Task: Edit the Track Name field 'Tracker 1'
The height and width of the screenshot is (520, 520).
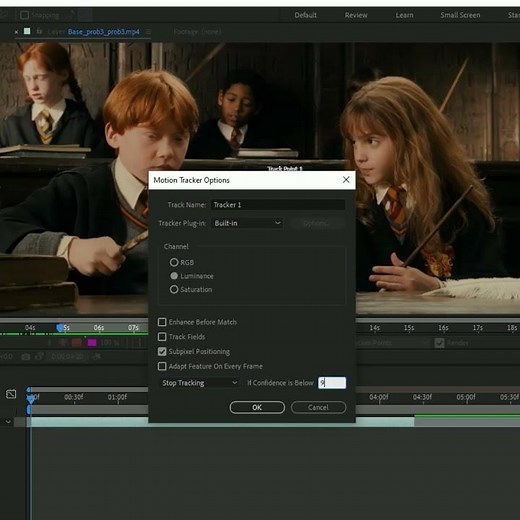Action: pyautogui.click(x=278, y=205)
